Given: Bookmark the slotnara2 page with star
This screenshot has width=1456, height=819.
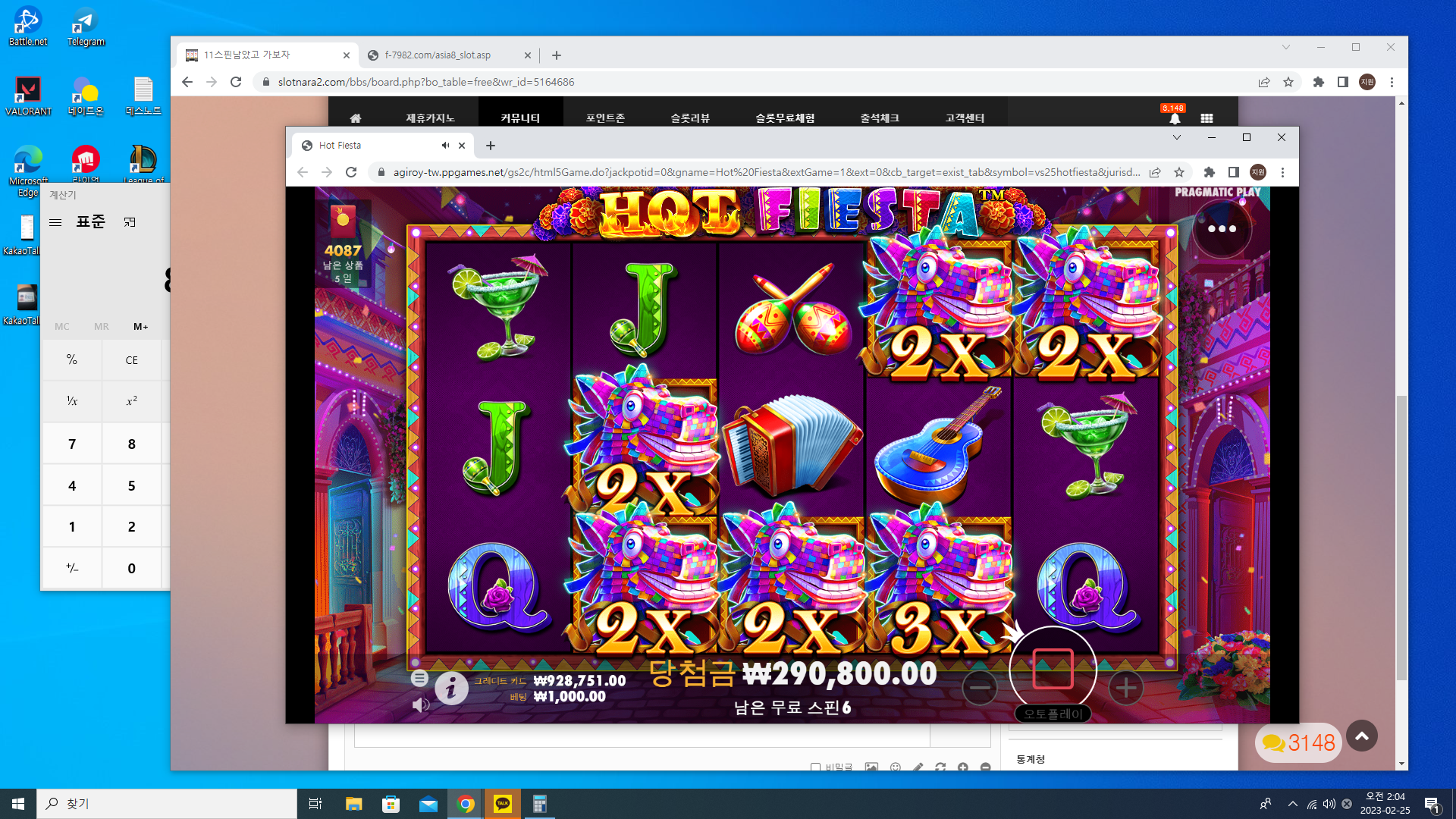Looking at the screenshot, I should tap(1288, 82).
